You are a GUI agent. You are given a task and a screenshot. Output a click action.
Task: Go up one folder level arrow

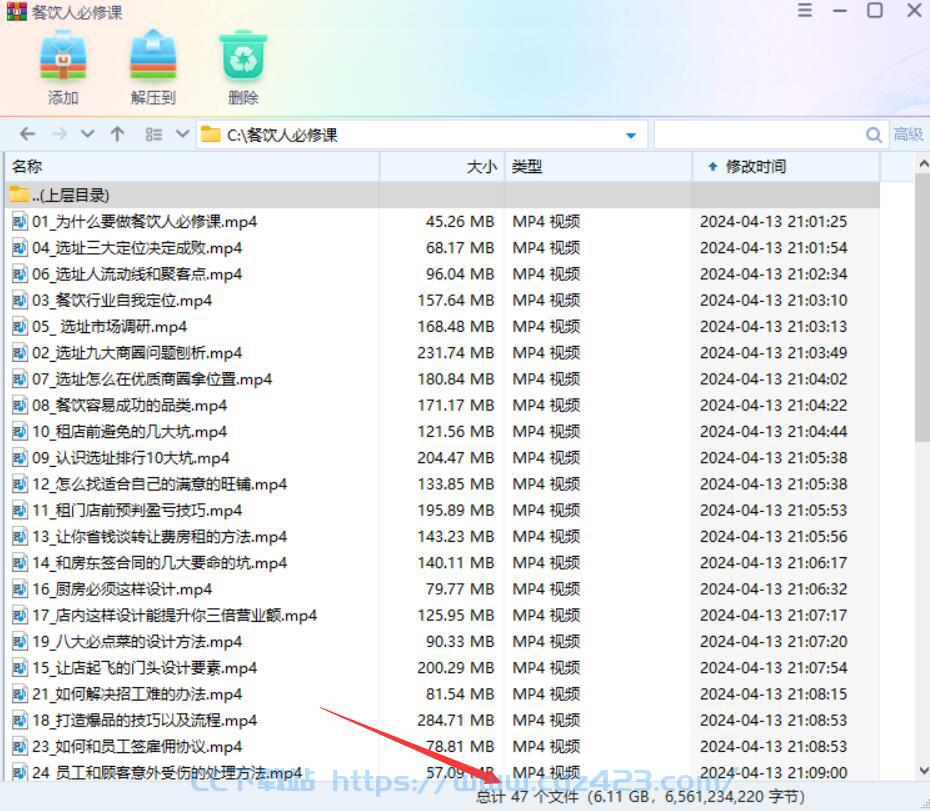click(117, 134)
